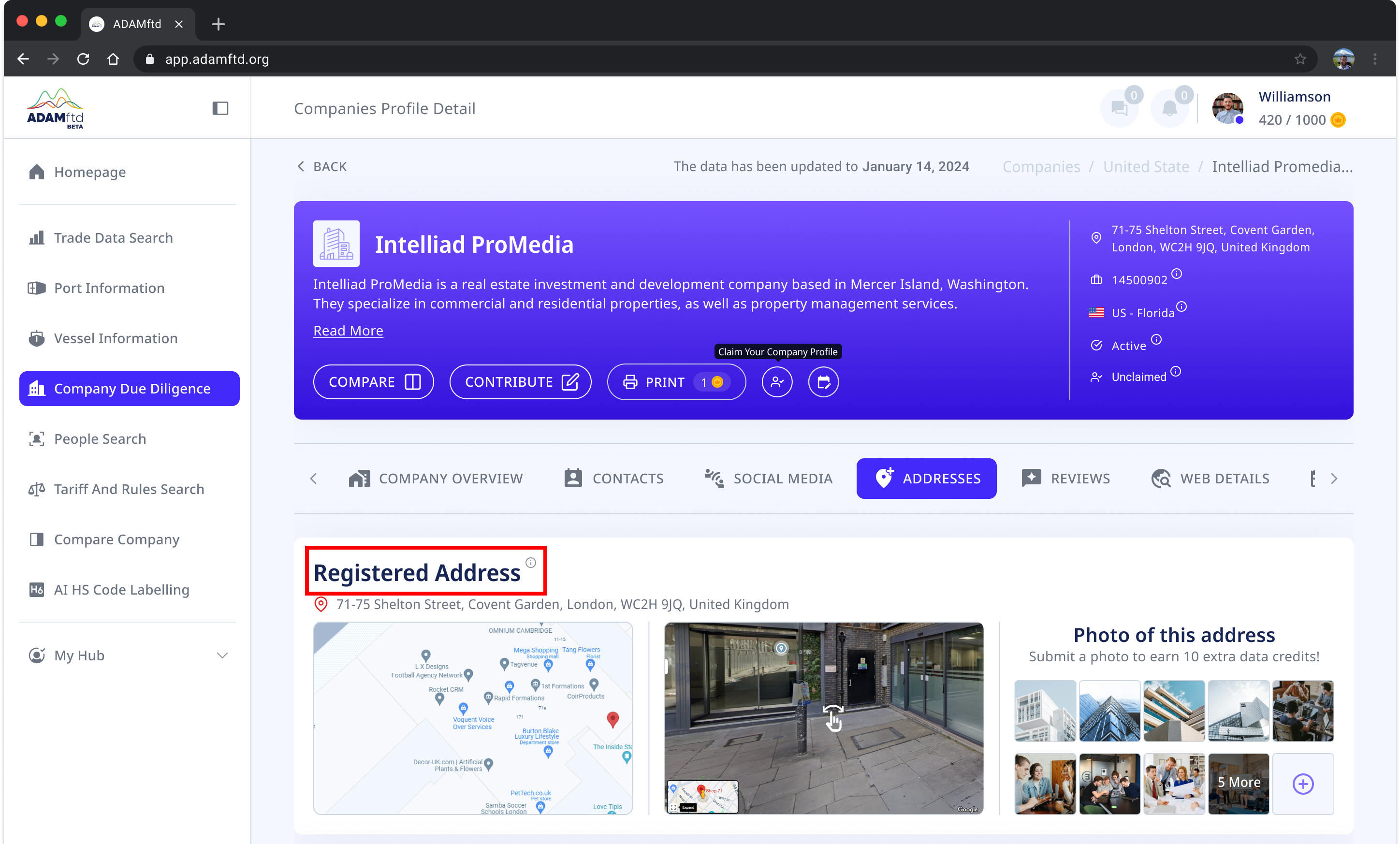Open the Companies breadcrumb link
This screenshot has width=1400, height=844.
point(1041,166)
